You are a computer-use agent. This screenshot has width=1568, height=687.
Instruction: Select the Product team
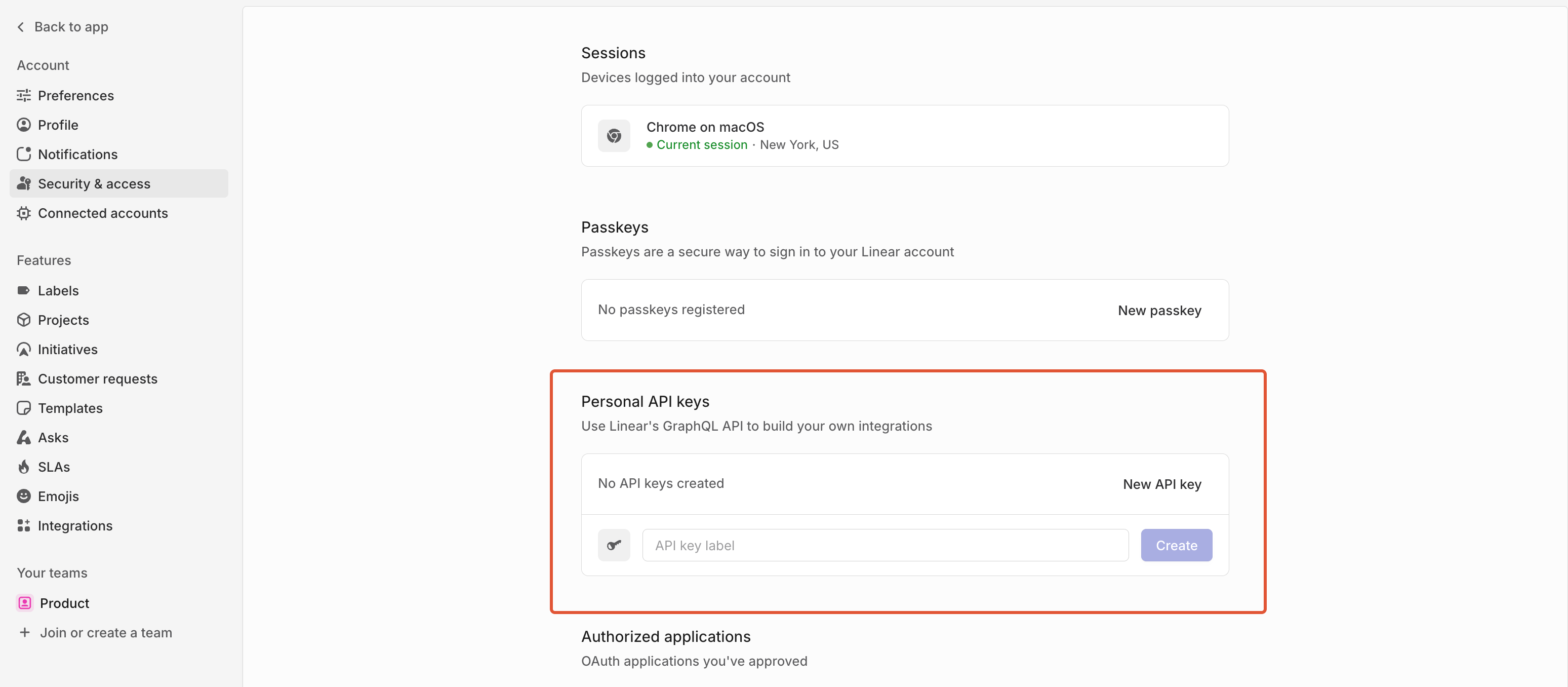point(64,603)
